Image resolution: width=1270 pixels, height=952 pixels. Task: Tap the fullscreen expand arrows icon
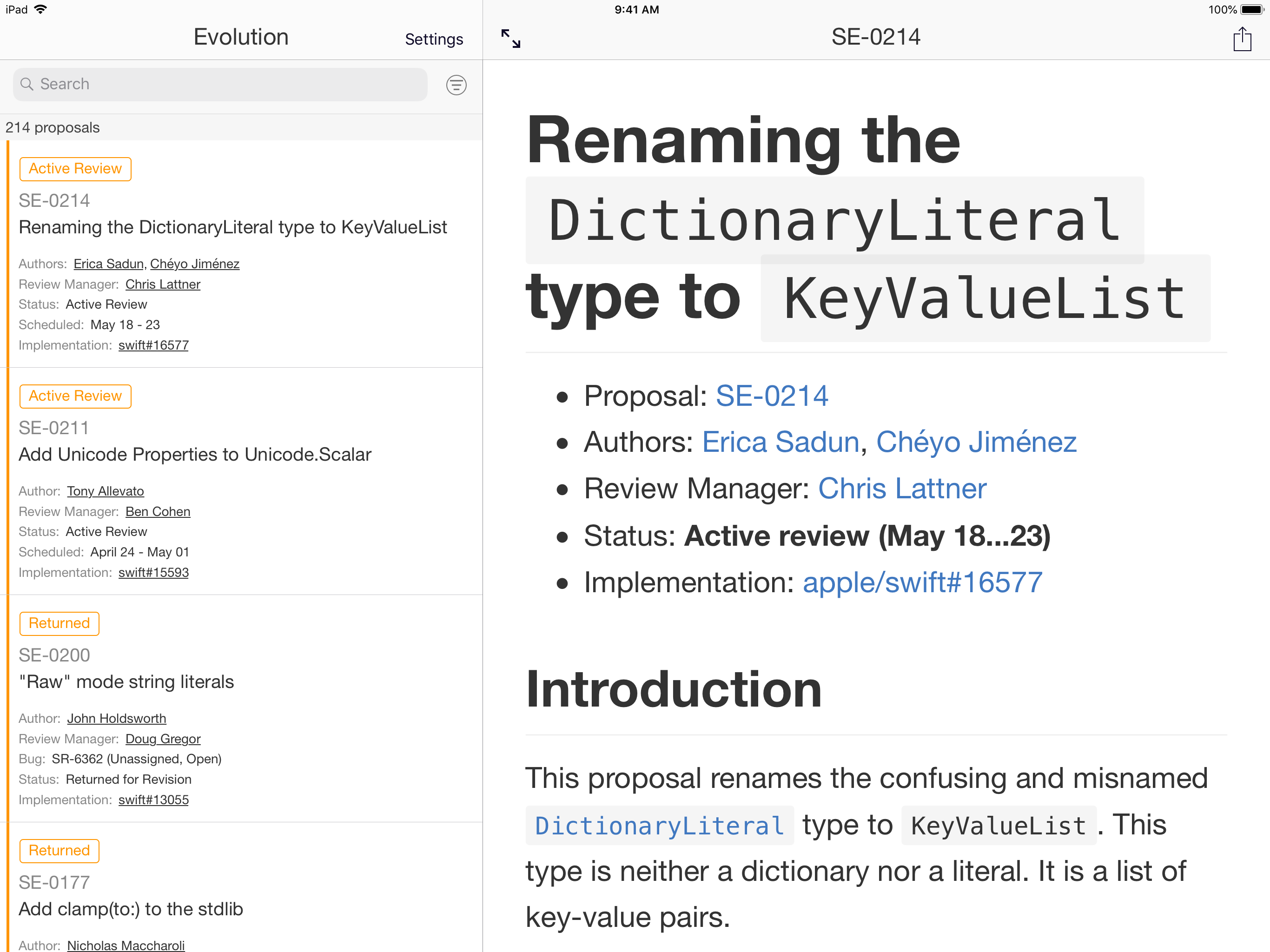(x=510, y=39)
